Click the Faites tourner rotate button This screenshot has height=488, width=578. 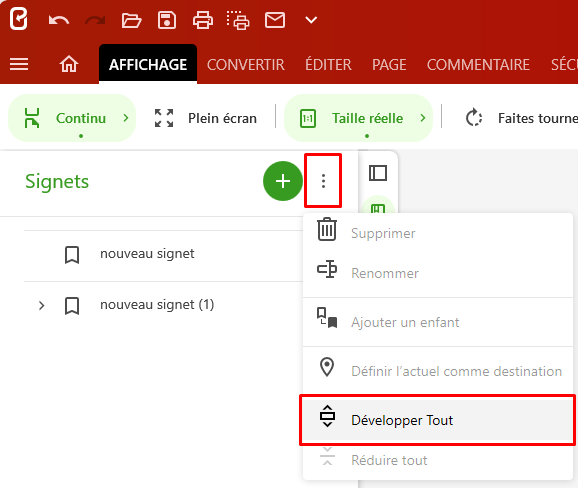point(521,118)
